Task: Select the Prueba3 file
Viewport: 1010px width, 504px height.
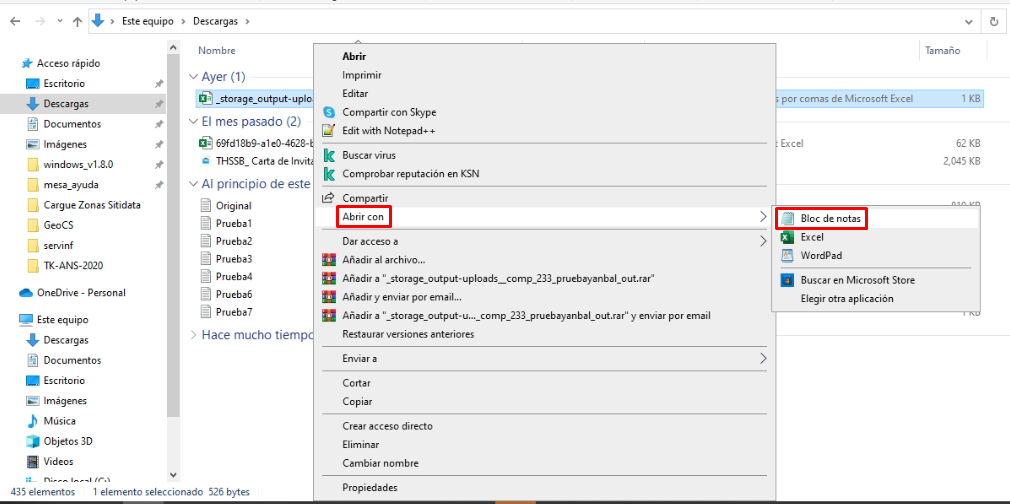Action: click(234, 259)
